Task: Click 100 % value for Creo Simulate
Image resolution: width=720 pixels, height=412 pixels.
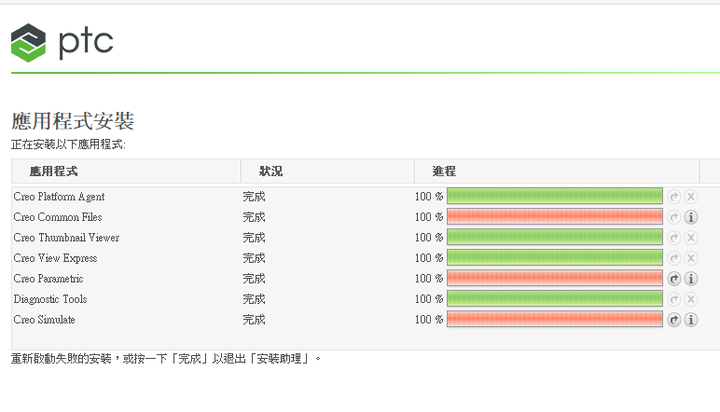Action: point(429,320)
